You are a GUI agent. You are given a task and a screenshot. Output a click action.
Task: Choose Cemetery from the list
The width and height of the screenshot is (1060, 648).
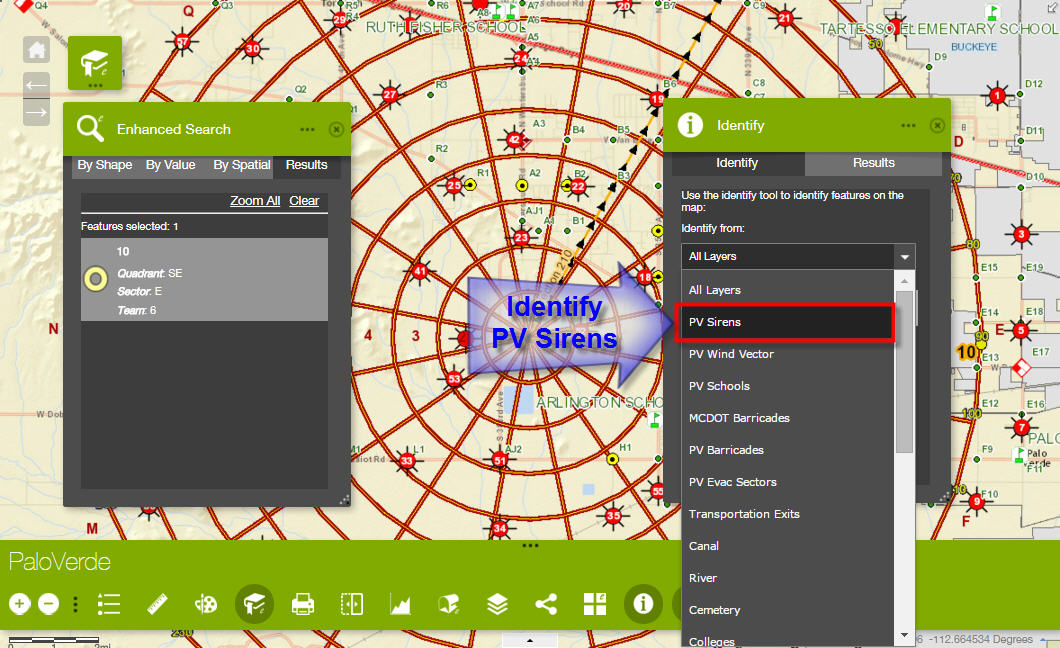coord(788,610)
